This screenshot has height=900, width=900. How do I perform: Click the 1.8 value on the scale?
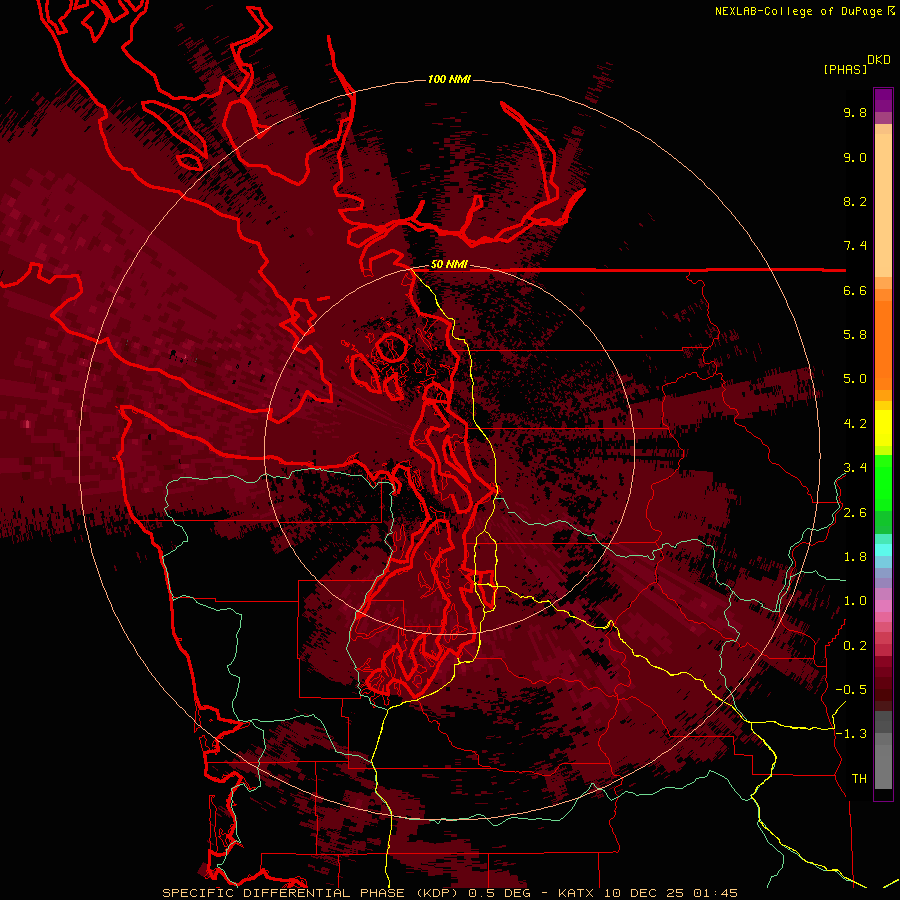[855, 557]
